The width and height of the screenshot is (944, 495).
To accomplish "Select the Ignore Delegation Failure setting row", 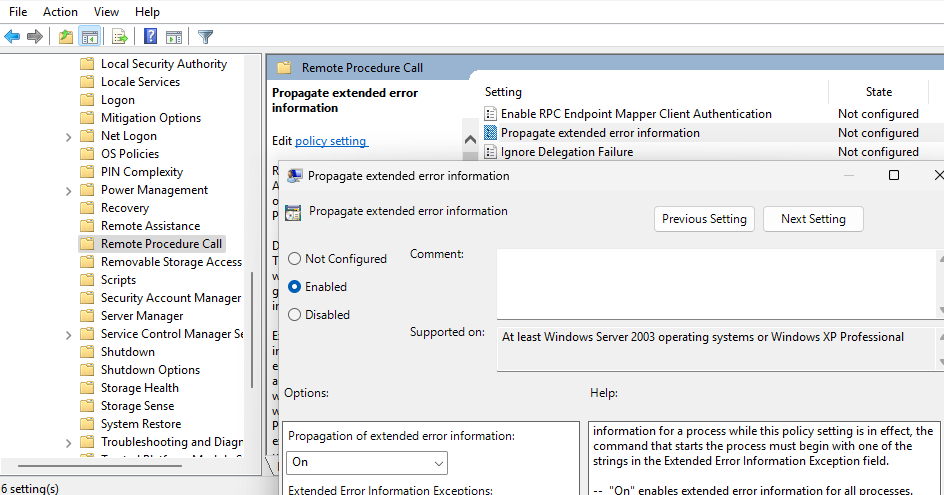I will pyautogui.click(x=567, y=152).
